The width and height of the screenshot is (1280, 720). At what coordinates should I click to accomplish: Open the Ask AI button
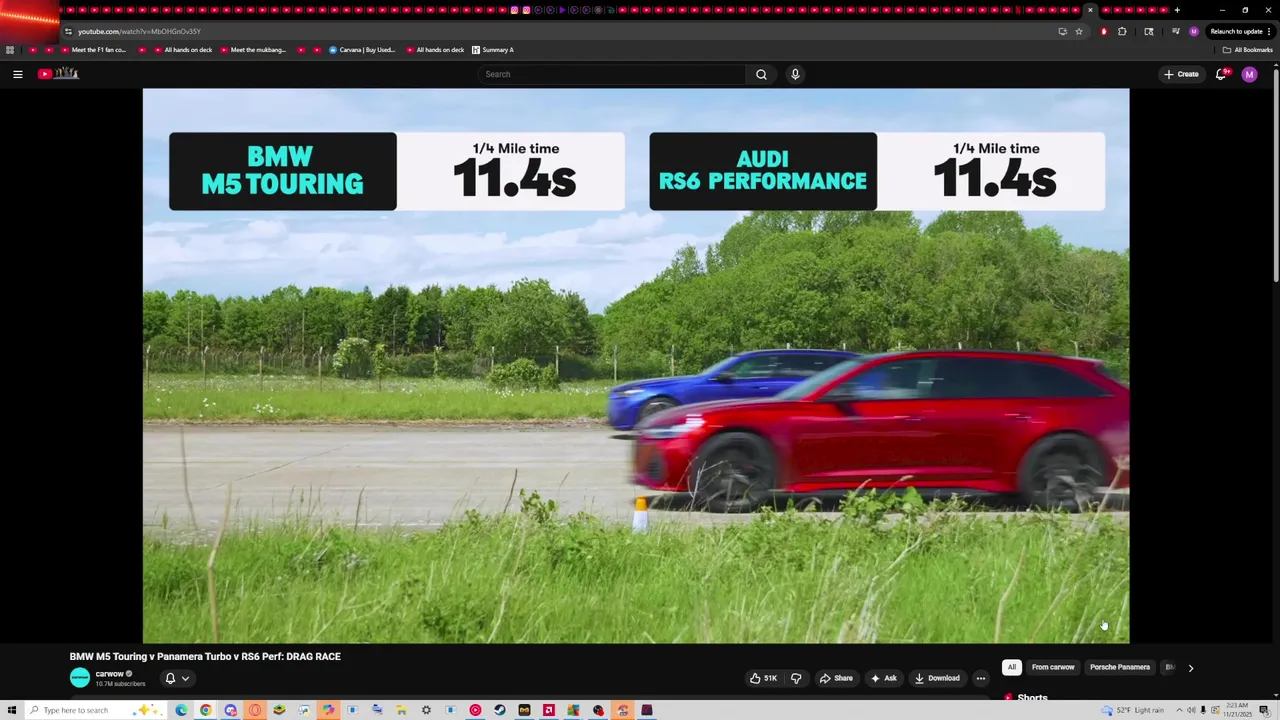click(883, 678)
